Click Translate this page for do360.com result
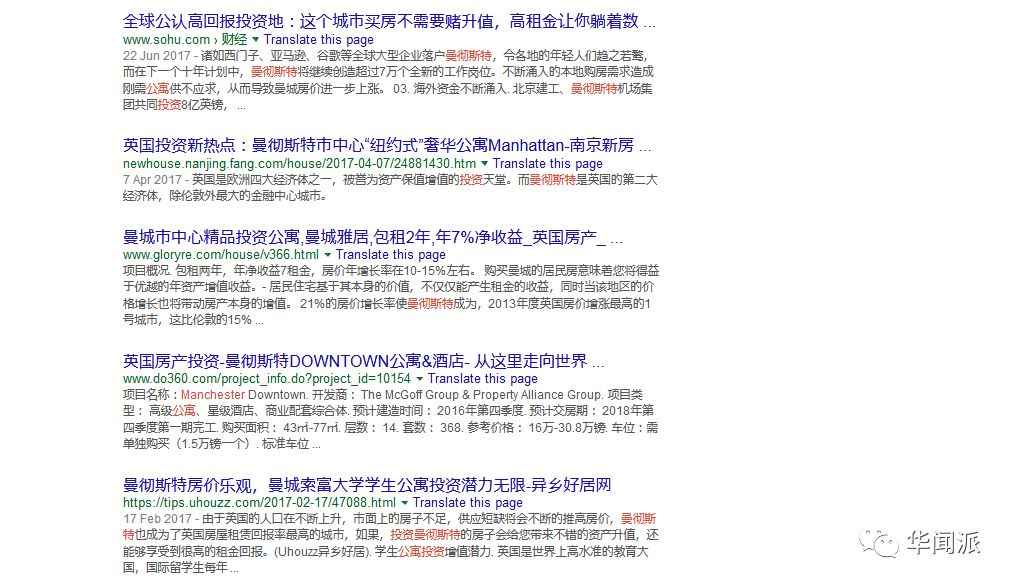The height and width of the screenshot is (587, 1013). point(482,378)
